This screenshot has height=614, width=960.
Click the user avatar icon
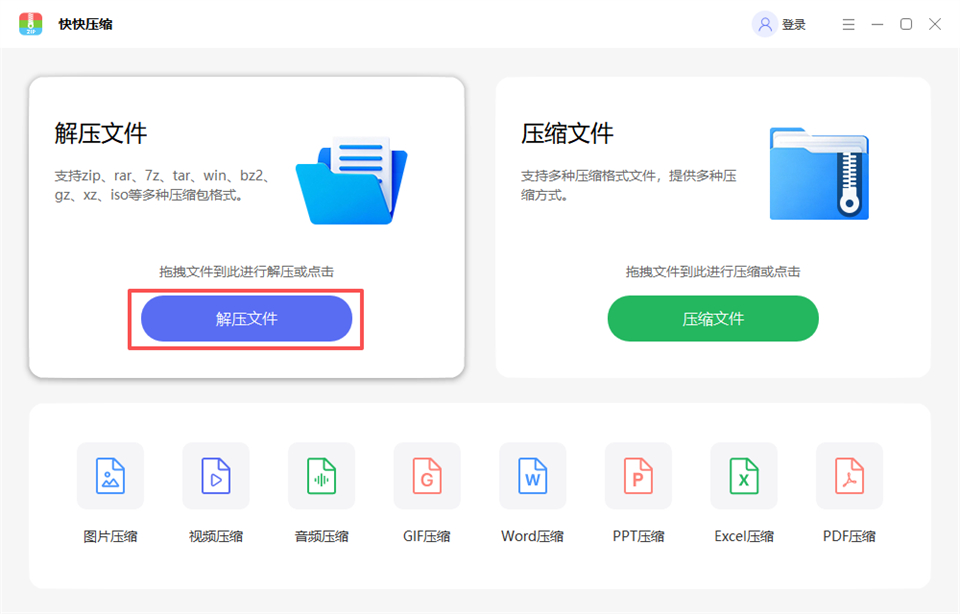(x=763, y=24)
